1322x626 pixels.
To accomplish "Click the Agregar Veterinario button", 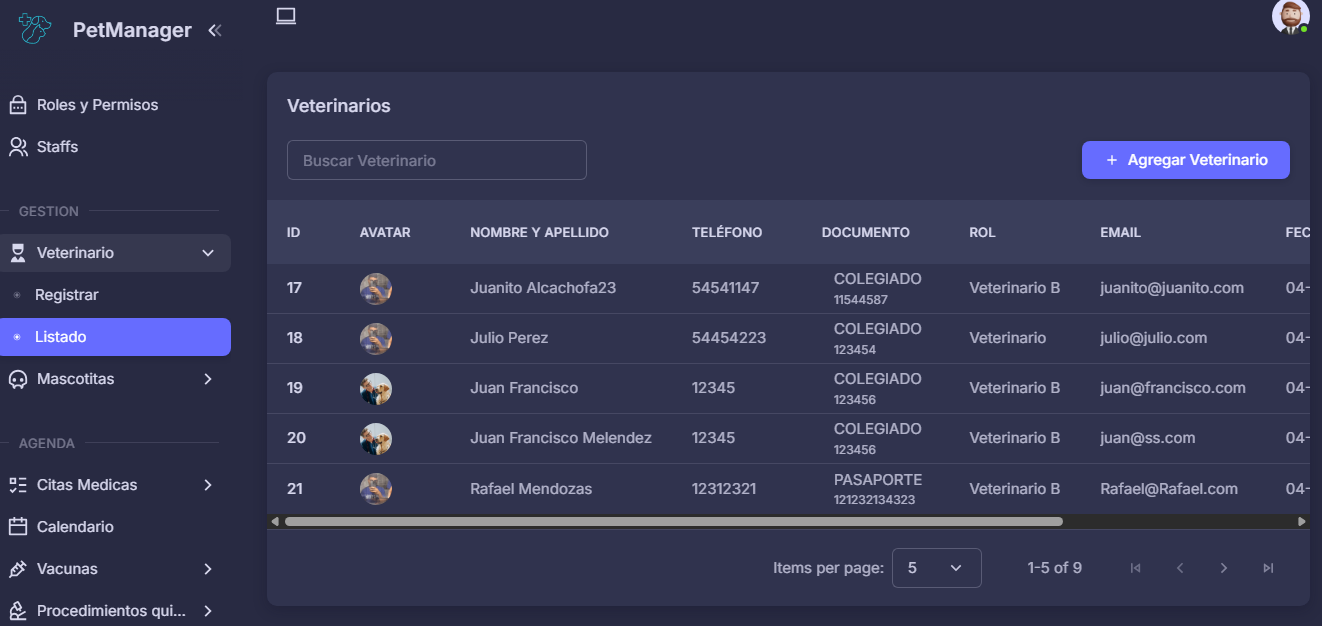I will [x=1185, y=160].
